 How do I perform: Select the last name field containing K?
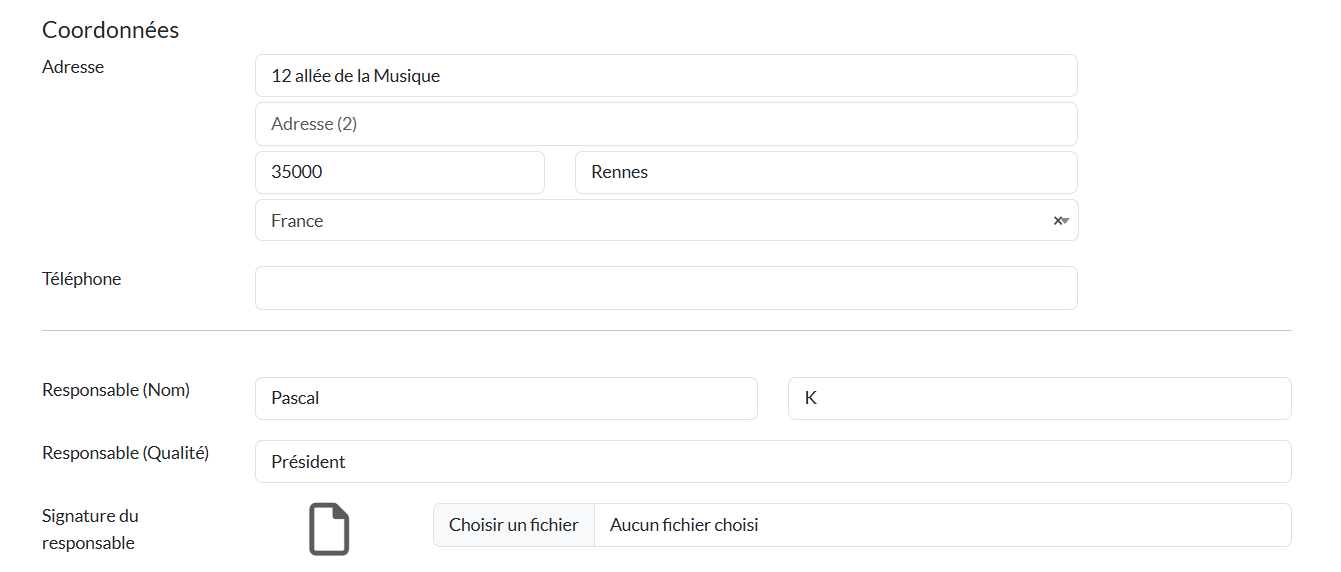[x=1039, y=398]
